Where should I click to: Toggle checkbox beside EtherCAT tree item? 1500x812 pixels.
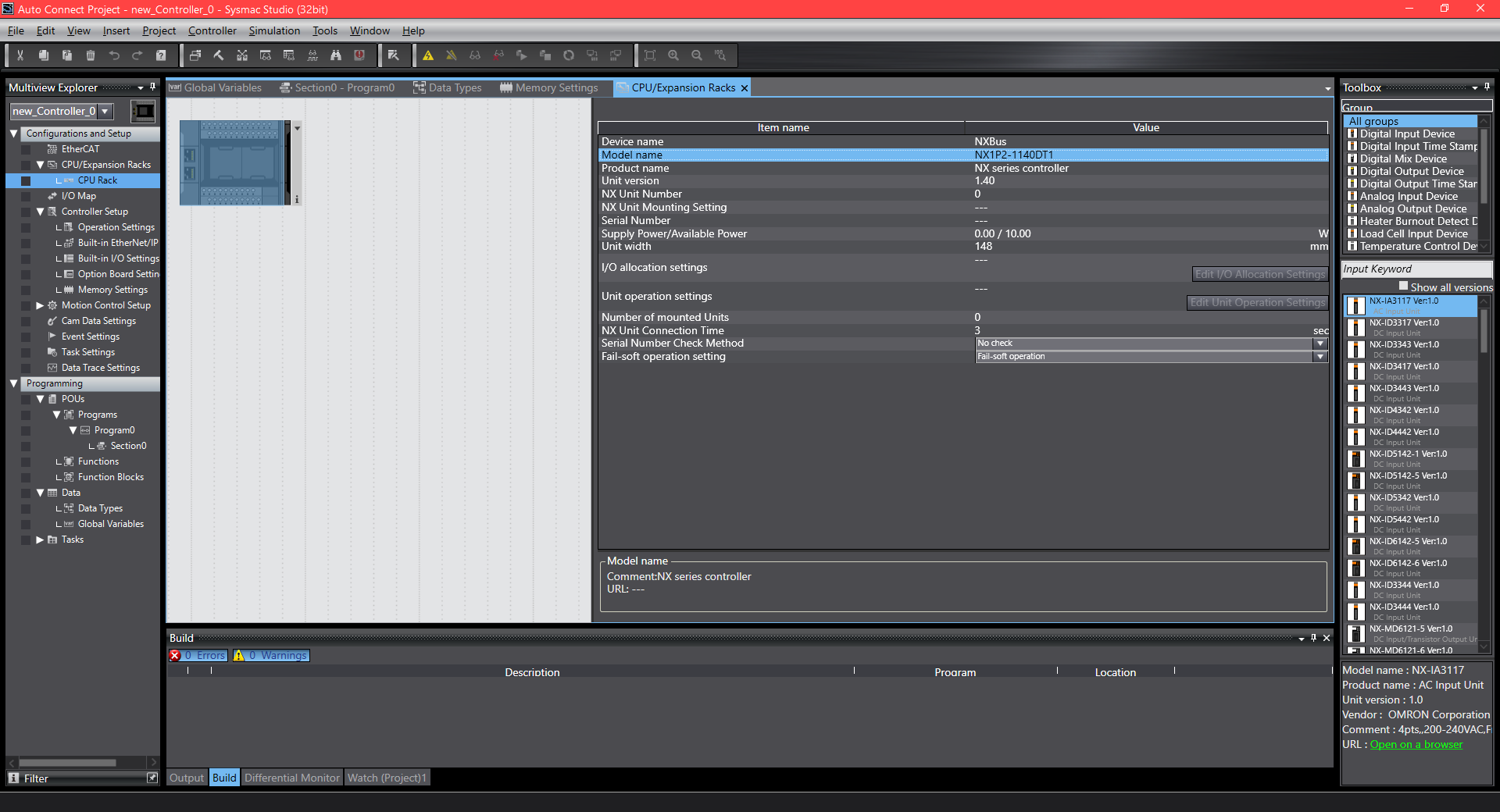click(26, 149)
